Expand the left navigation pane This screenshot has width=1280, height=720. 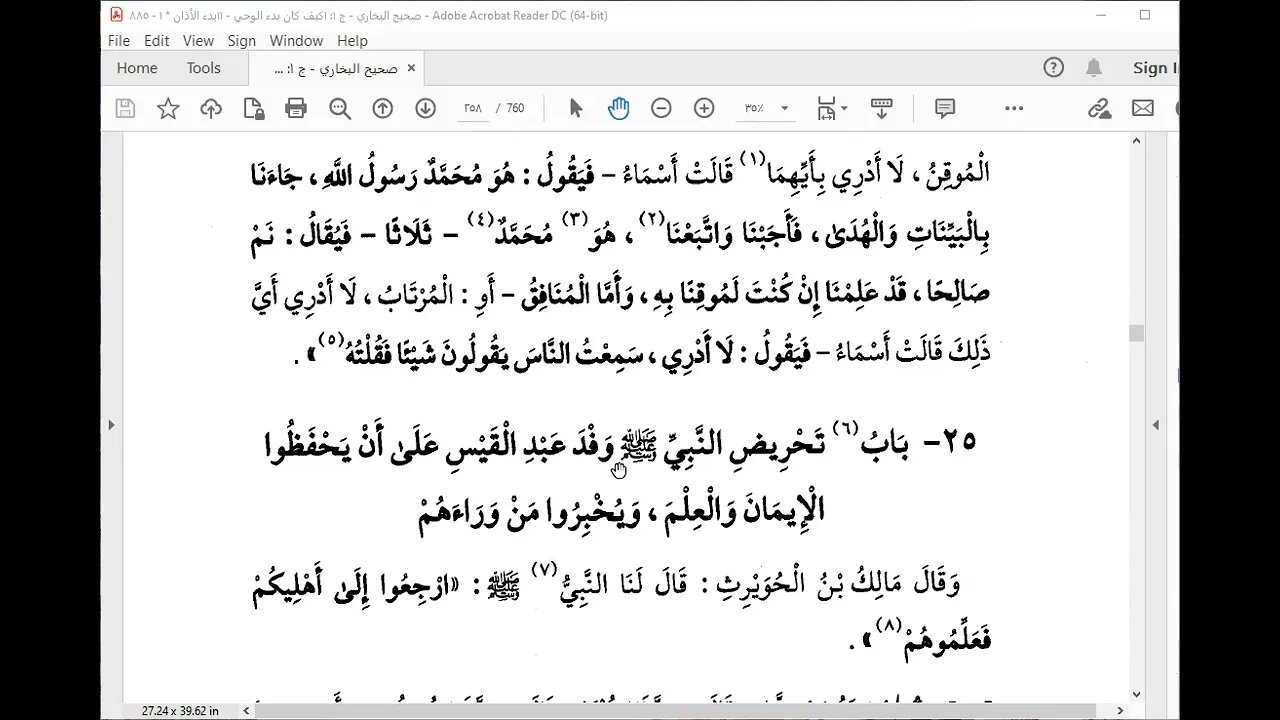111,425
